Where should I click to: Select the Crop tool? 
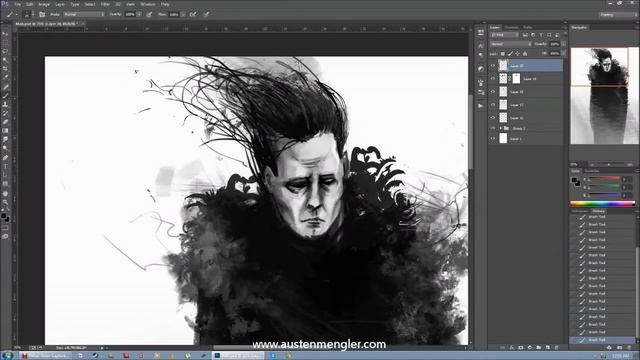pos(5,69)
